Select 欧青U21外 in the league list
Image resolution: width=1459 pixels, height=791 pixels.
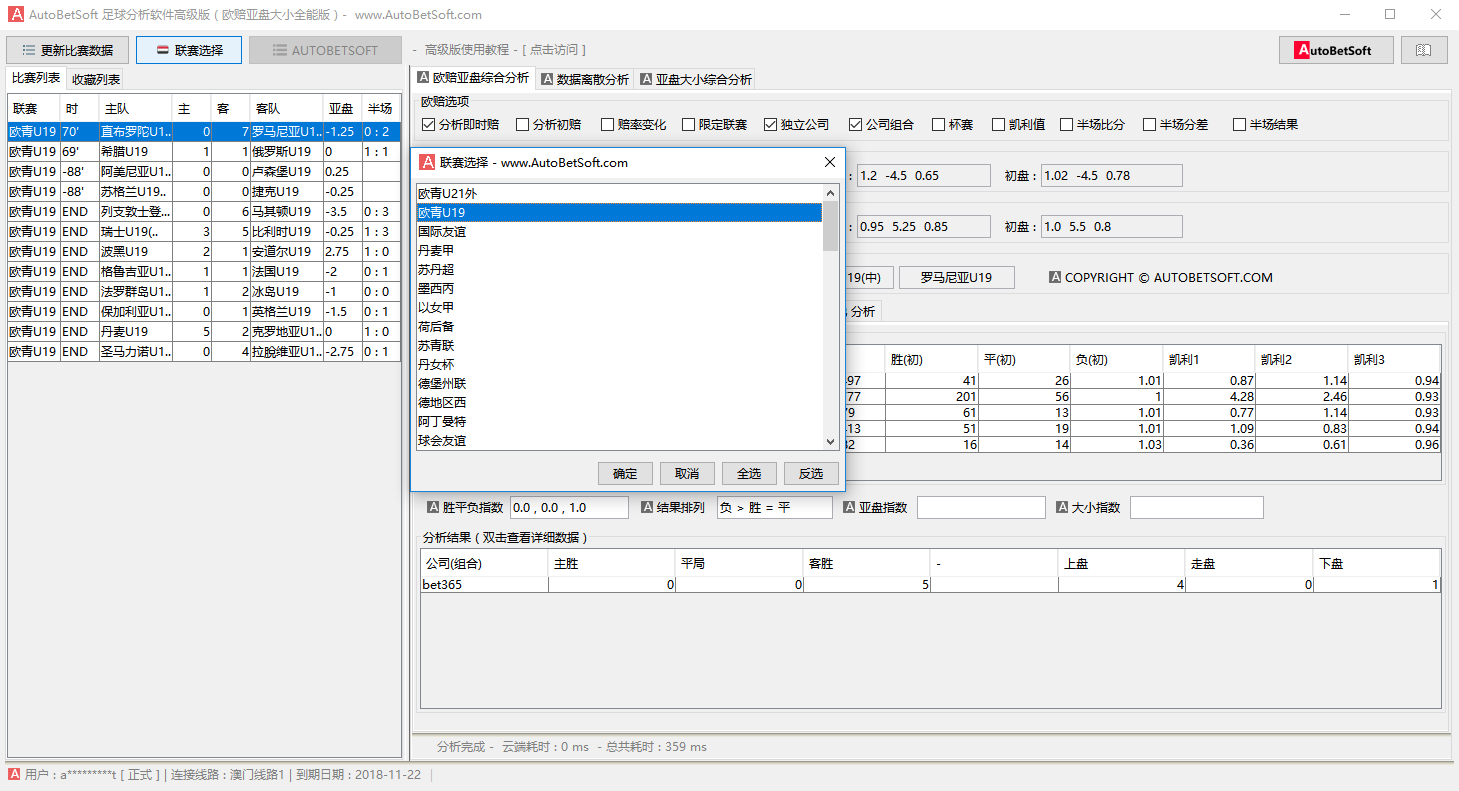pos(619,193)
